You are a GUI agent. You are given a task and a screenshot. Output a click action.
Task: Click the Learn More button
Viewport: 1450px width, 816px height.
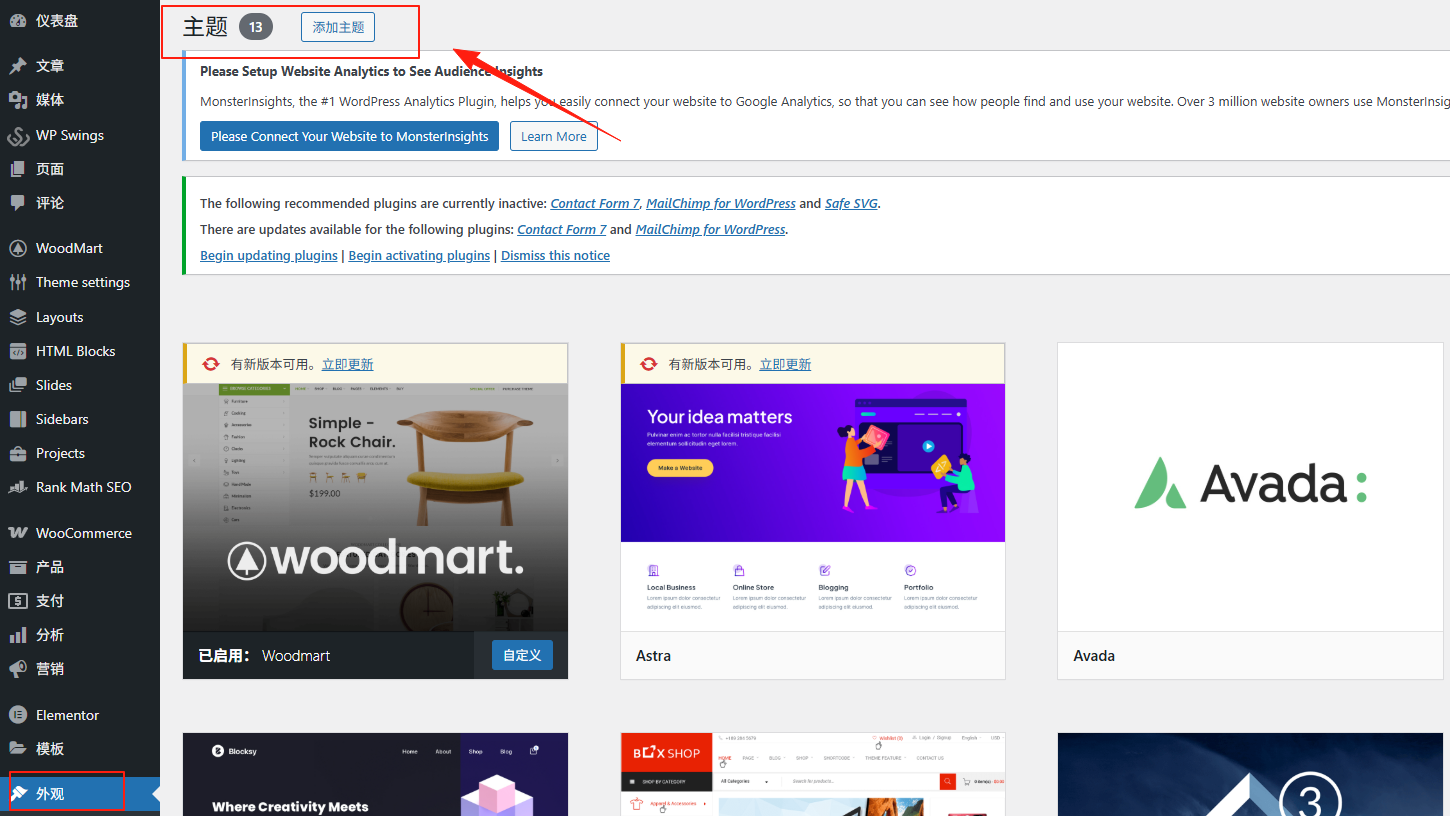click(x=553, y=136)
